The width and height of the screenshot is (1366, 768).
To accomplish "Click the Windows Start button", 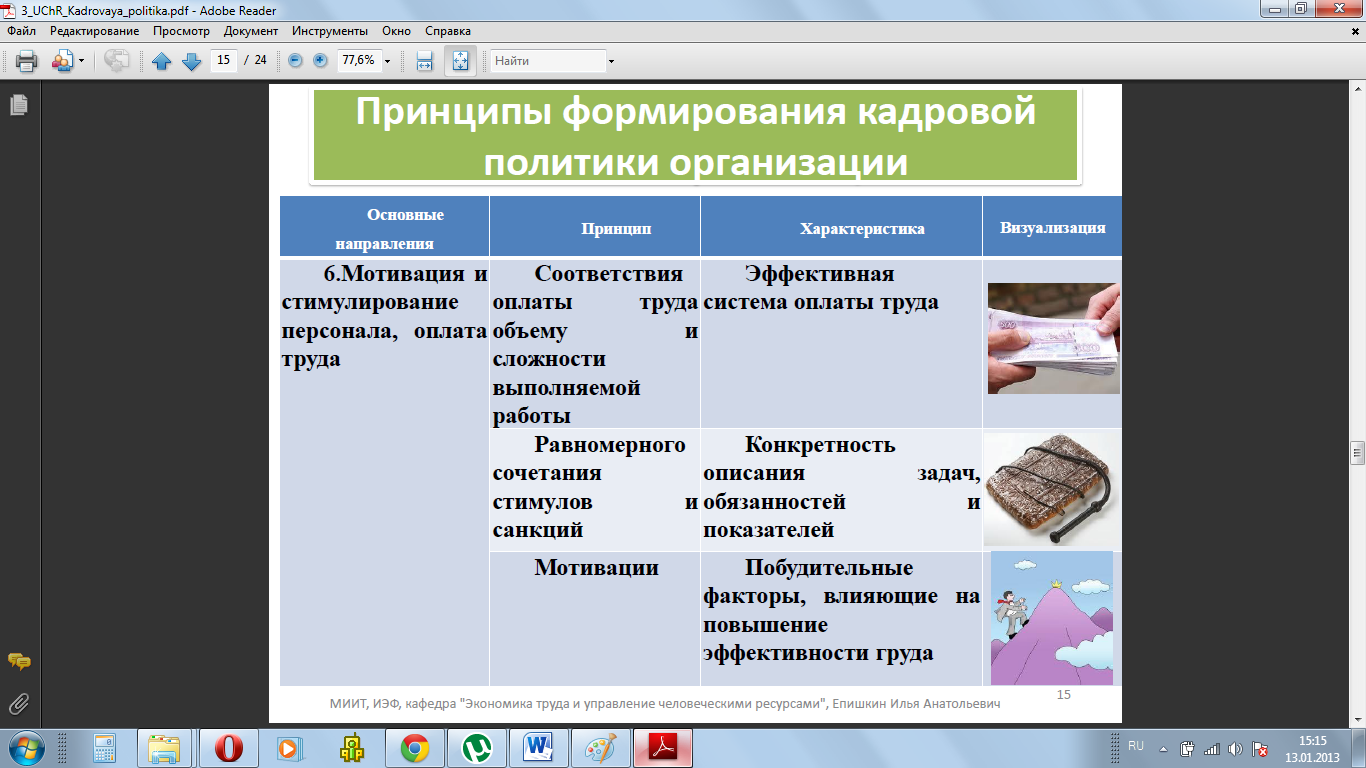I will click(25, 747).
